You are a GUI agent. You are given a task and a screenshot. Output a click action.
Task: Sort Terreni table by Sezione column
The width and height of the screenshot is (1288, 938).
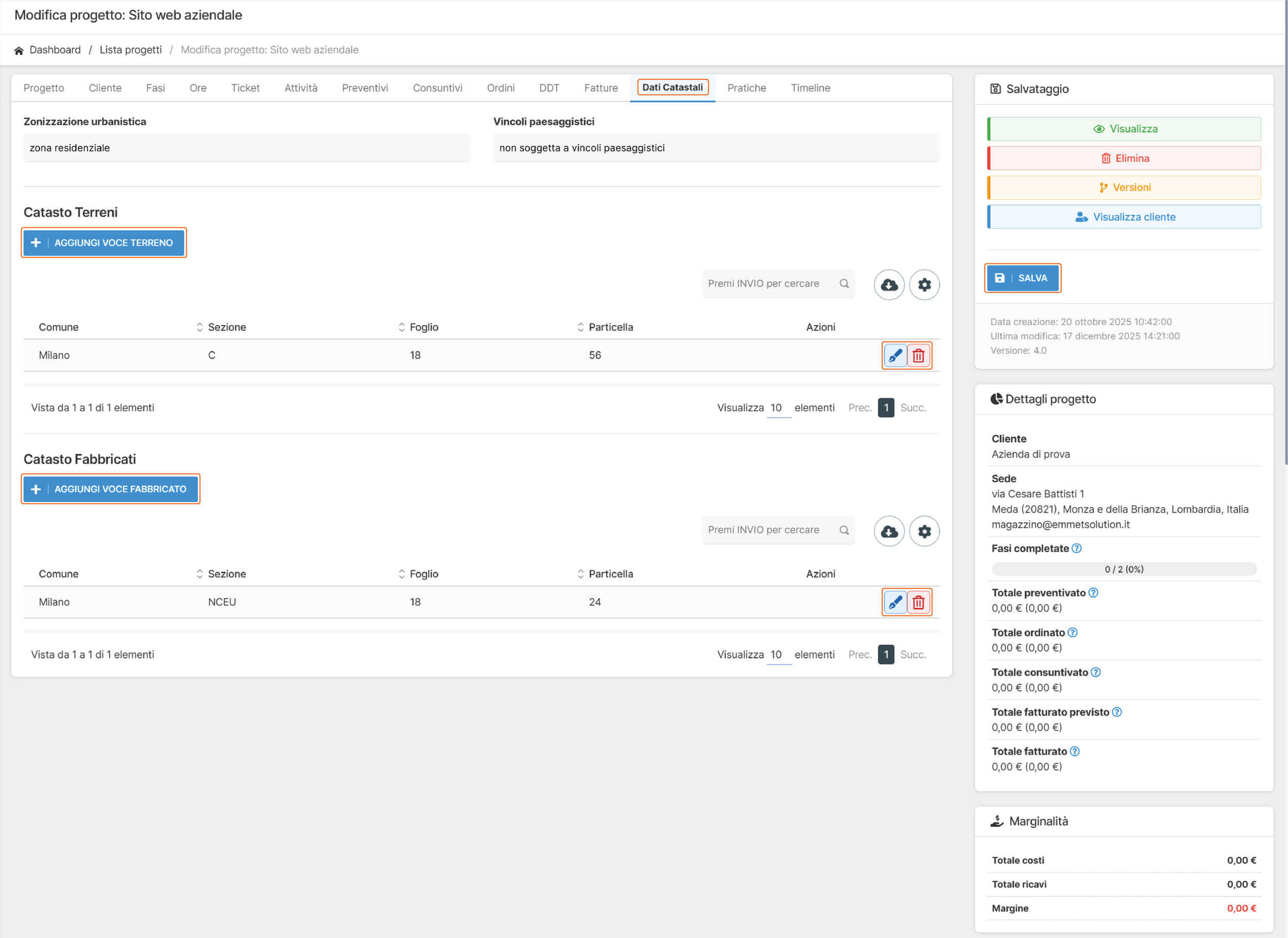(x=227, y=327)
